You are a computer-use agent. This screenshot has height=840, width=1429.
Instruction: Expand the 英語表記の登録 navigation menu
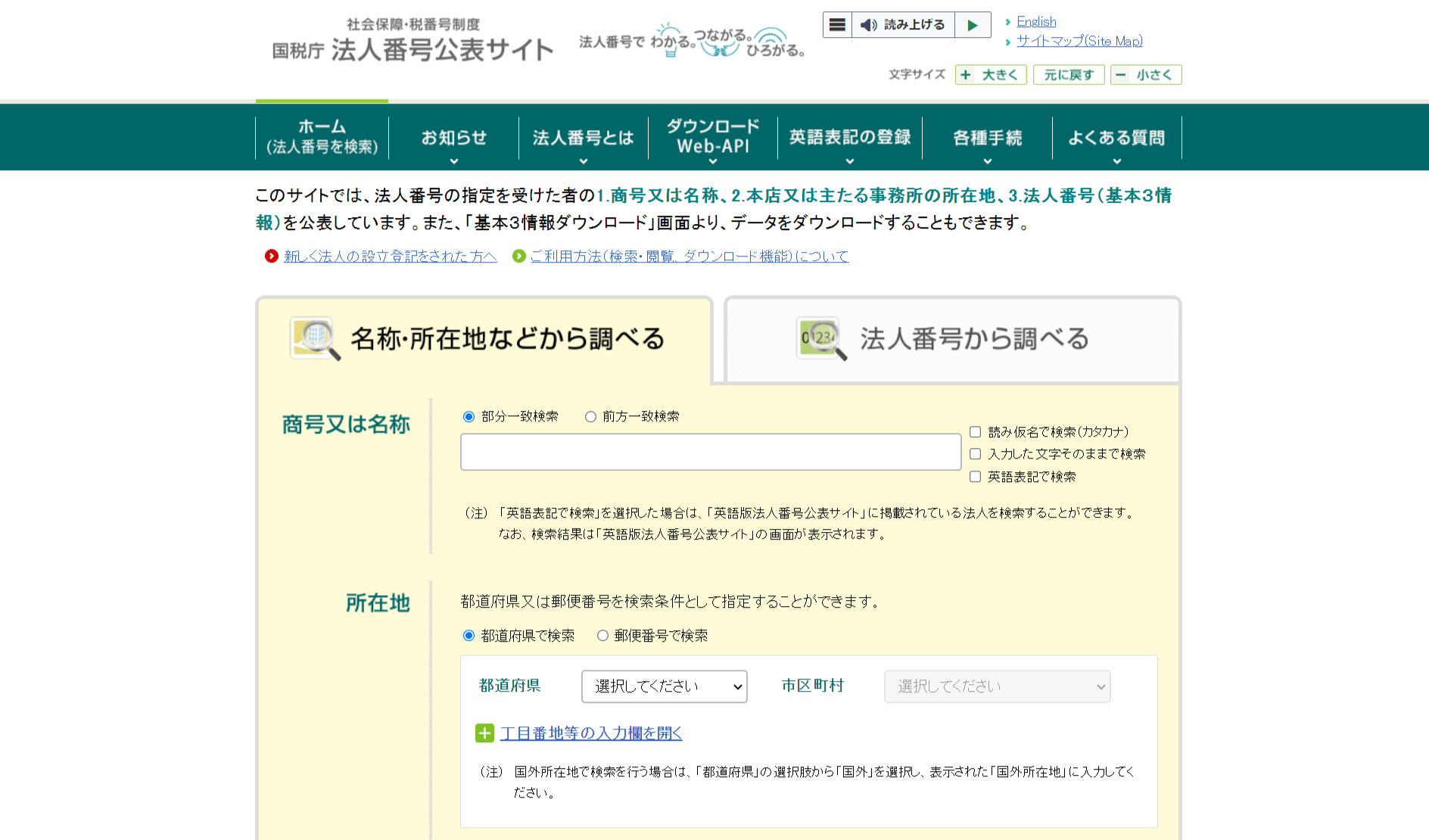tap(850, 138)
